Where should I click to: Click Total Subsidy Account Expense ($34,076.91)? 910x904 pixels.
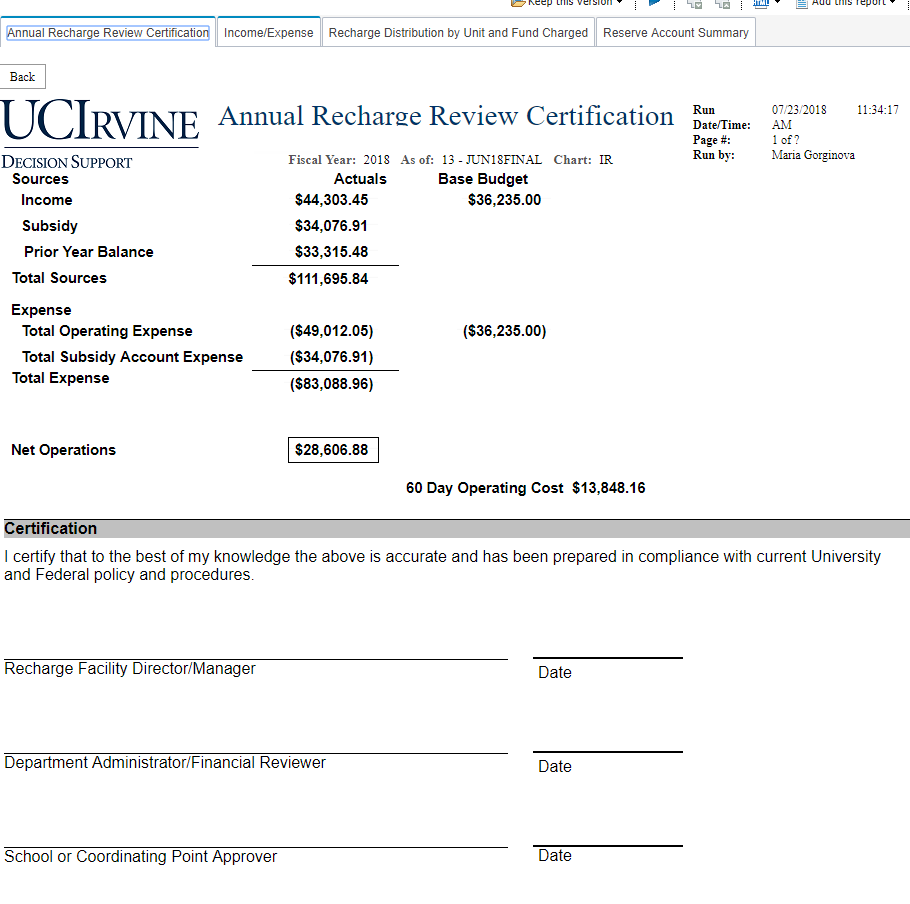pyautogui.click(x=331, y=357)
